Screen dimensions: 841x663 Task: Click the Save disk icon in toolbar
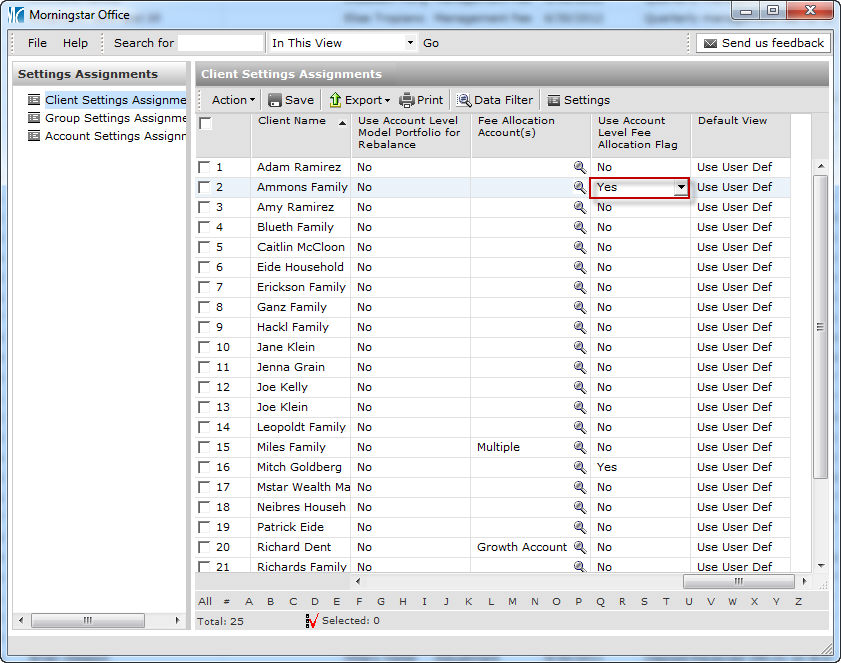pos(275,100)
